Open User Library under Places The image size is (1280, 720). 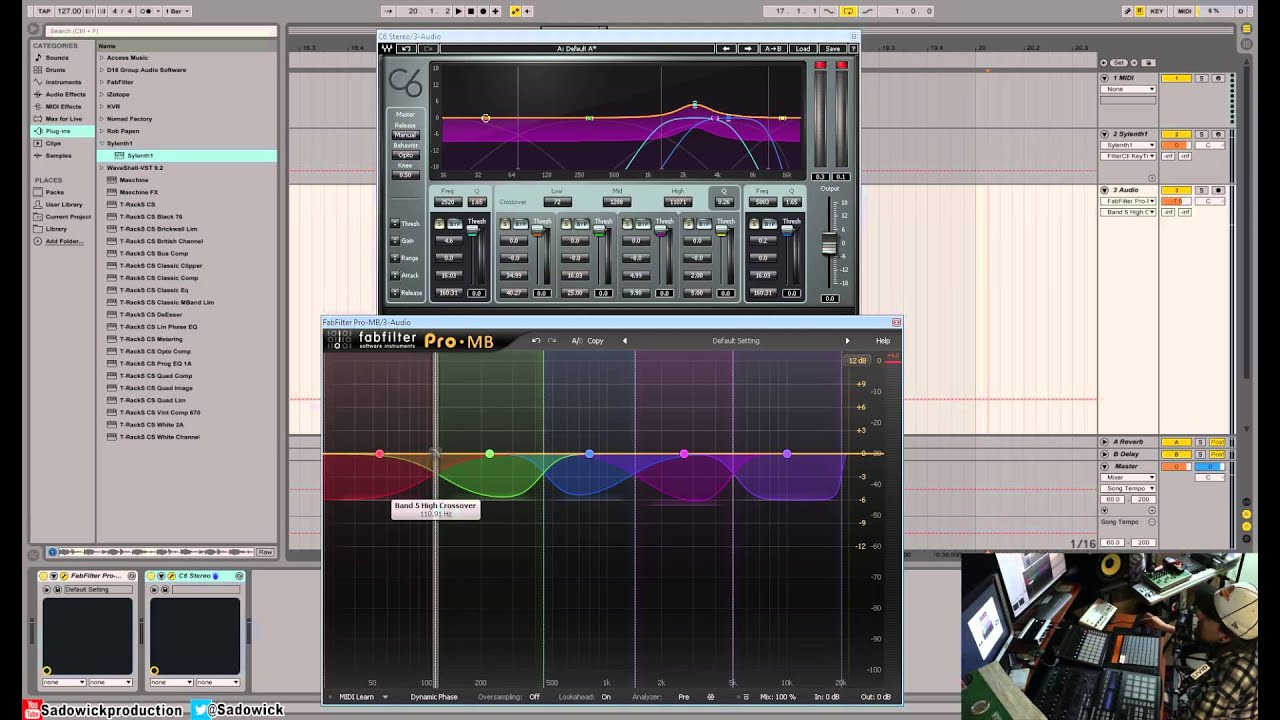[x=64, y=204]
